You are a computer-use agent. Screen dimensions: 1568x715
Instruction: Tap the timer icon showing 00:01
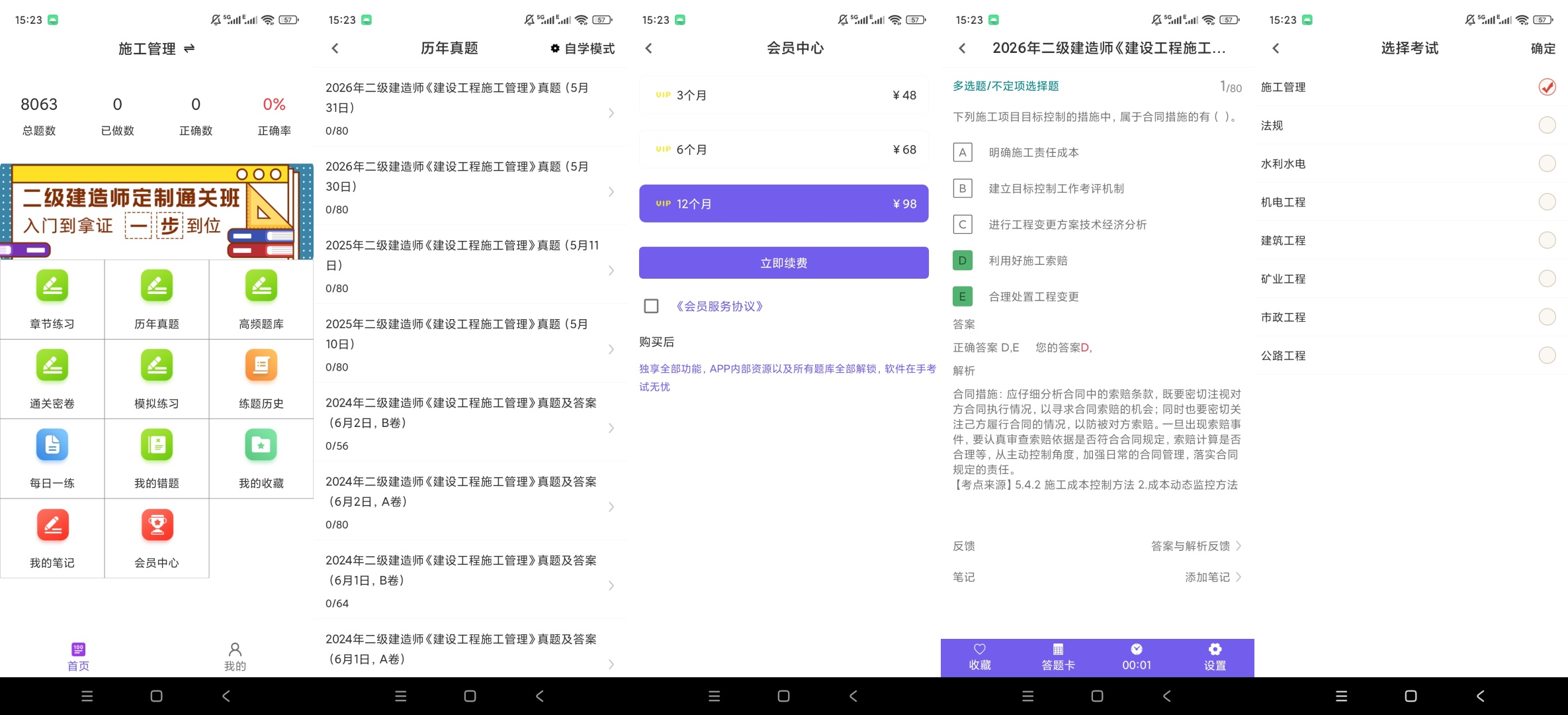1137,649
